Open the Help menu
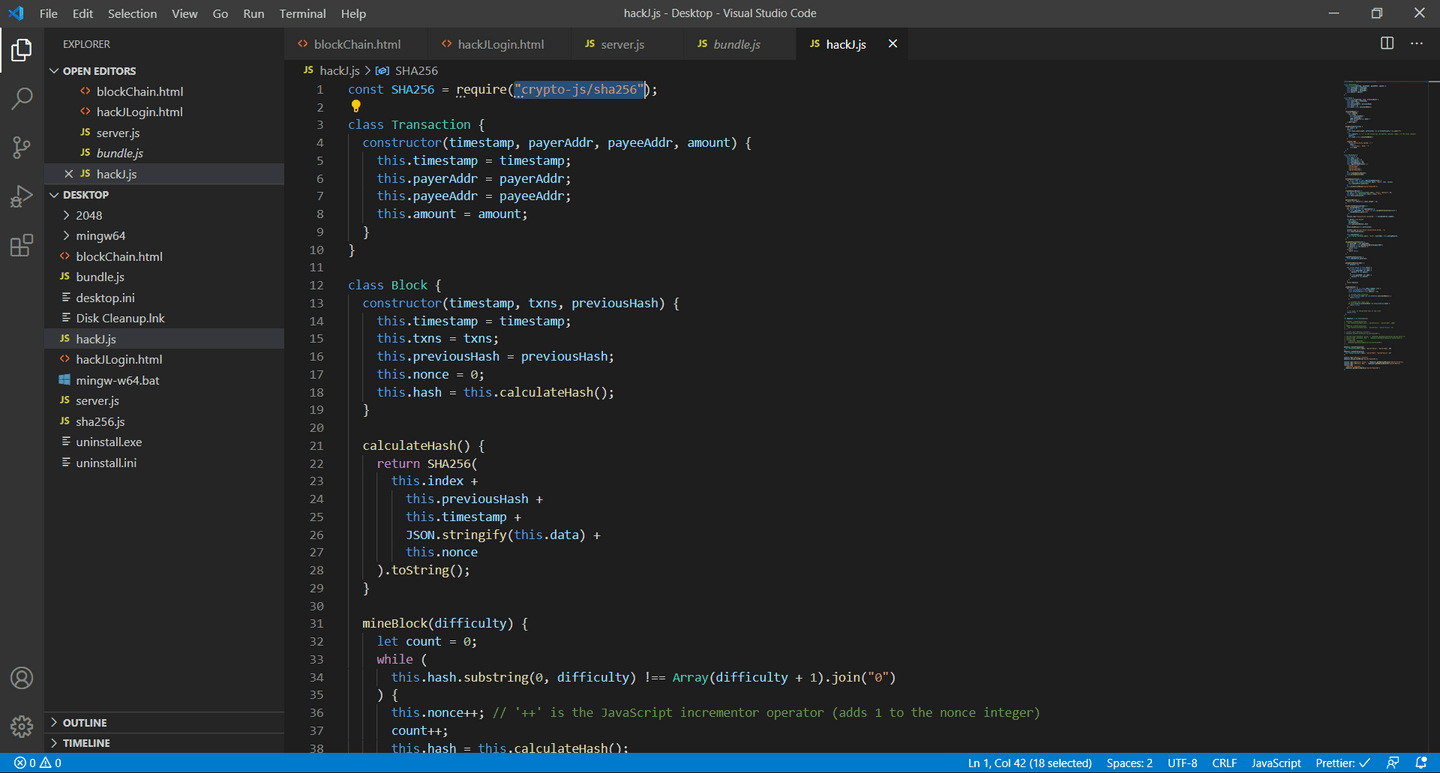Screen dimensions: 1440x773 [354, 13]
